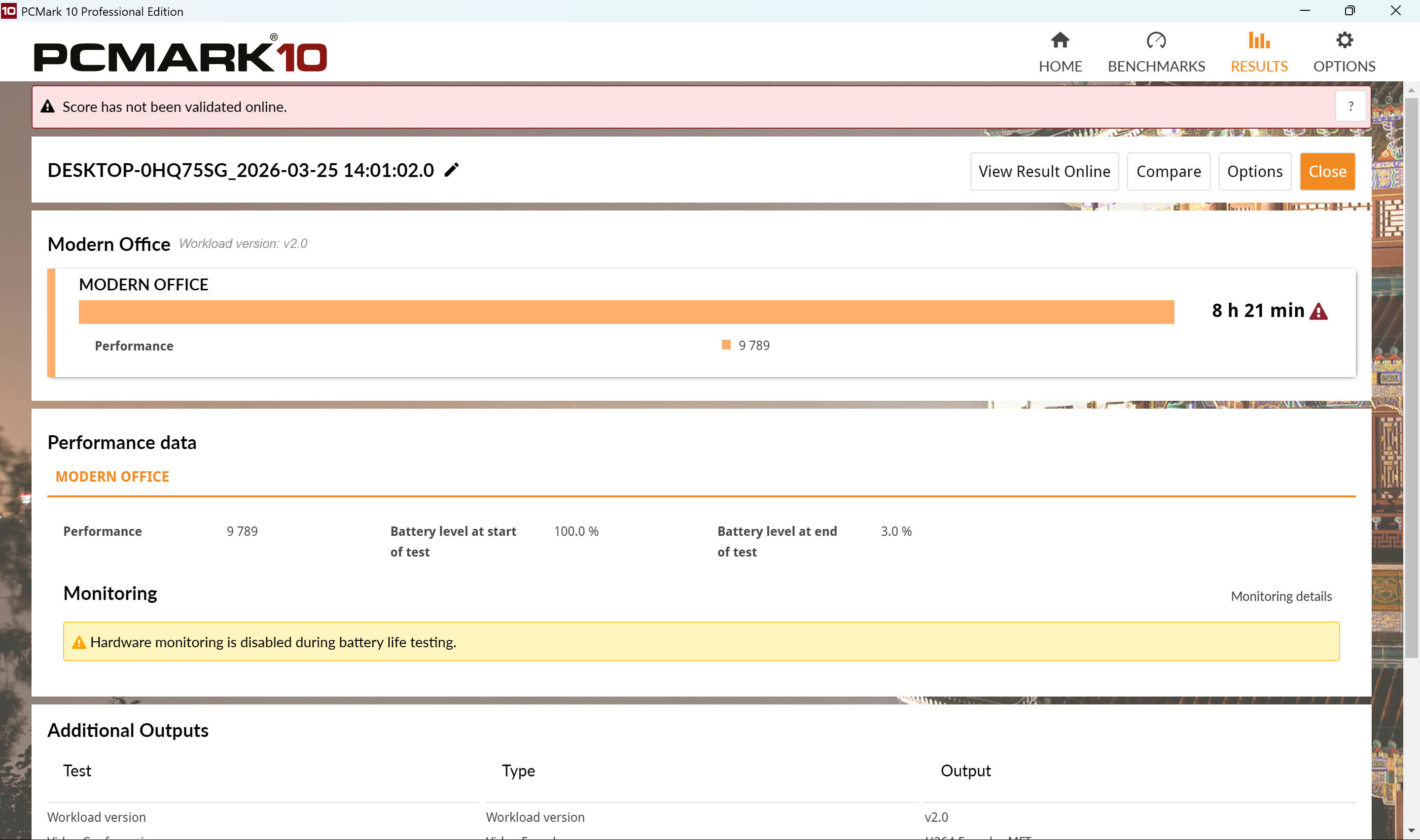This screenshot has width=1420, height=840.
Task: Click the Performance data heading
Action: pos(122,442)
